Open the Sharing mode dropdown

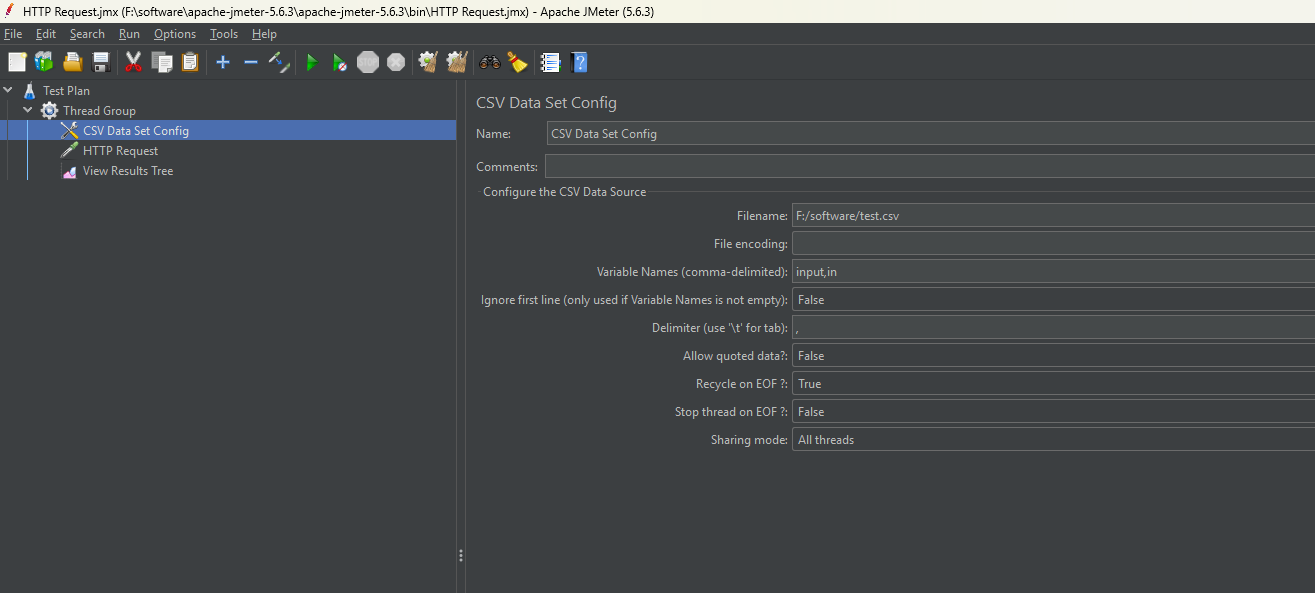tap(1053, 439)
